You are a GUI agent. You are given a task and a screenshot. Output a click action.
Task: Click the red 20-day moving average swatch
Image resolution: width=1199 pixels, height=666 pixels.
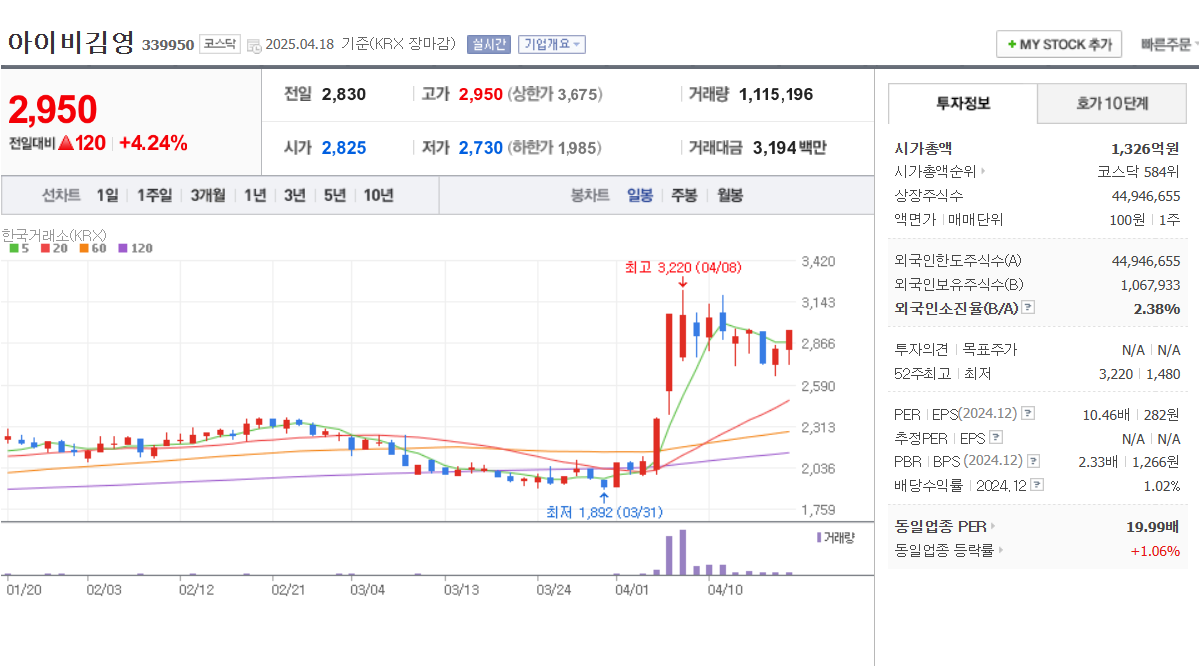pos(45,249)
